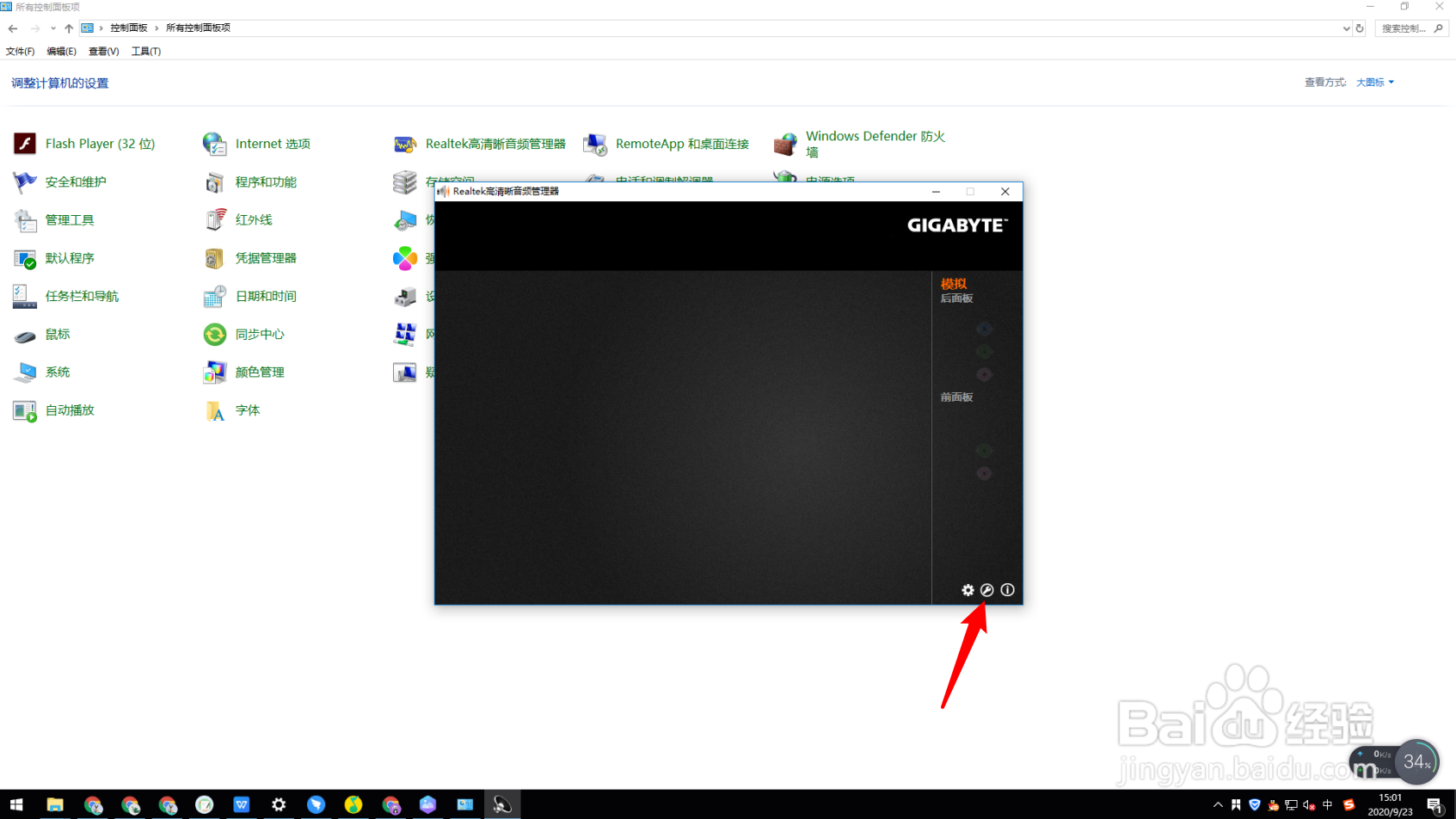
Task: Minimize the Realtek audio manager window
Action: pyautogui.click(x=936, y=192)
